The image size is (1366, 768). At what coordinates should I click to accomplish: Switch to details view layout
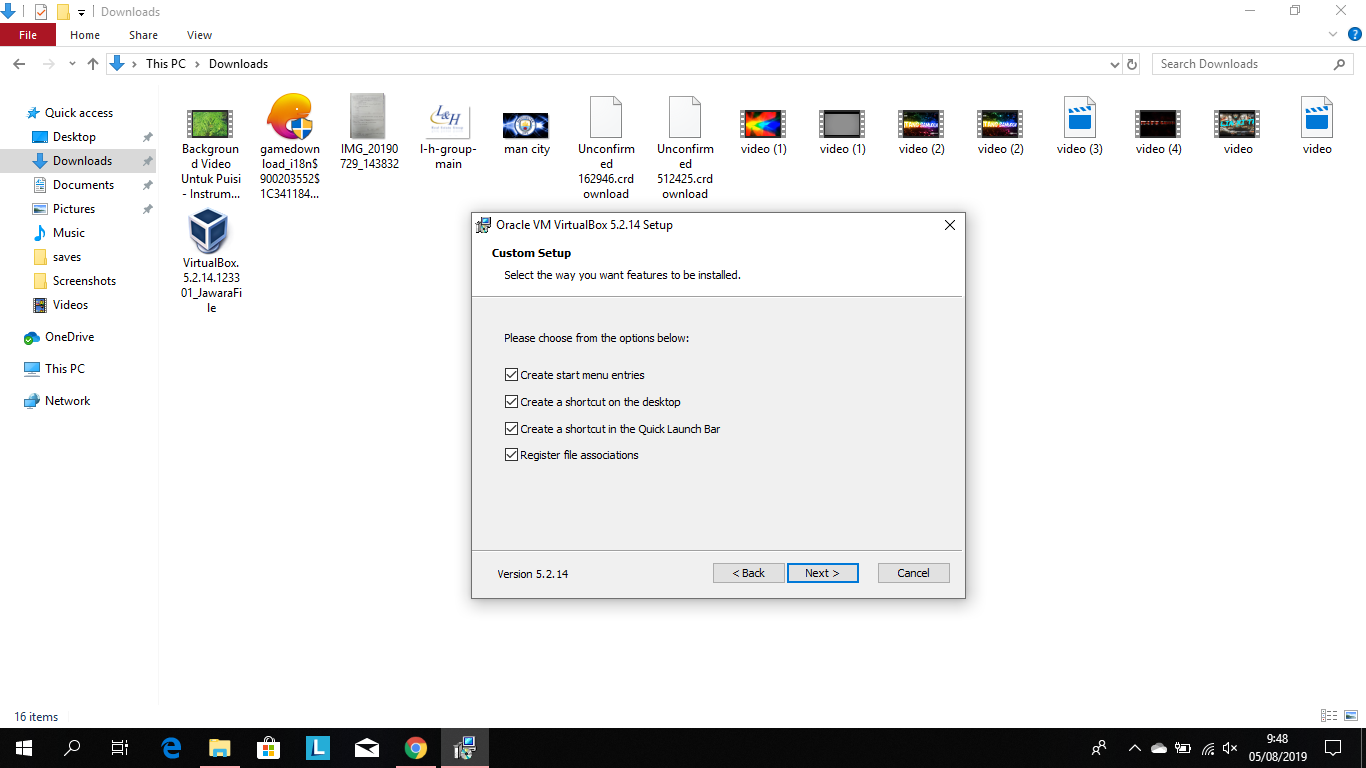(1329, 716)
